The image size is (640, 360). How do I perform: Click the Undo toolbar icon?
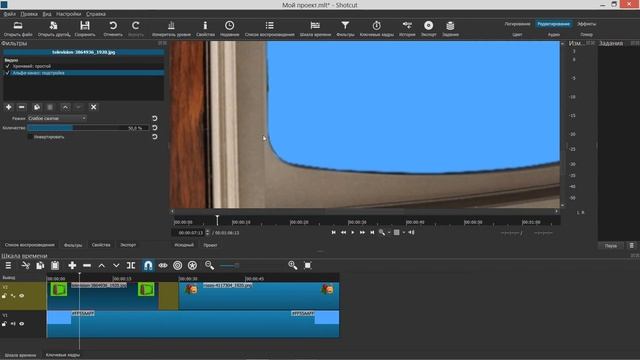coord(113,26)
